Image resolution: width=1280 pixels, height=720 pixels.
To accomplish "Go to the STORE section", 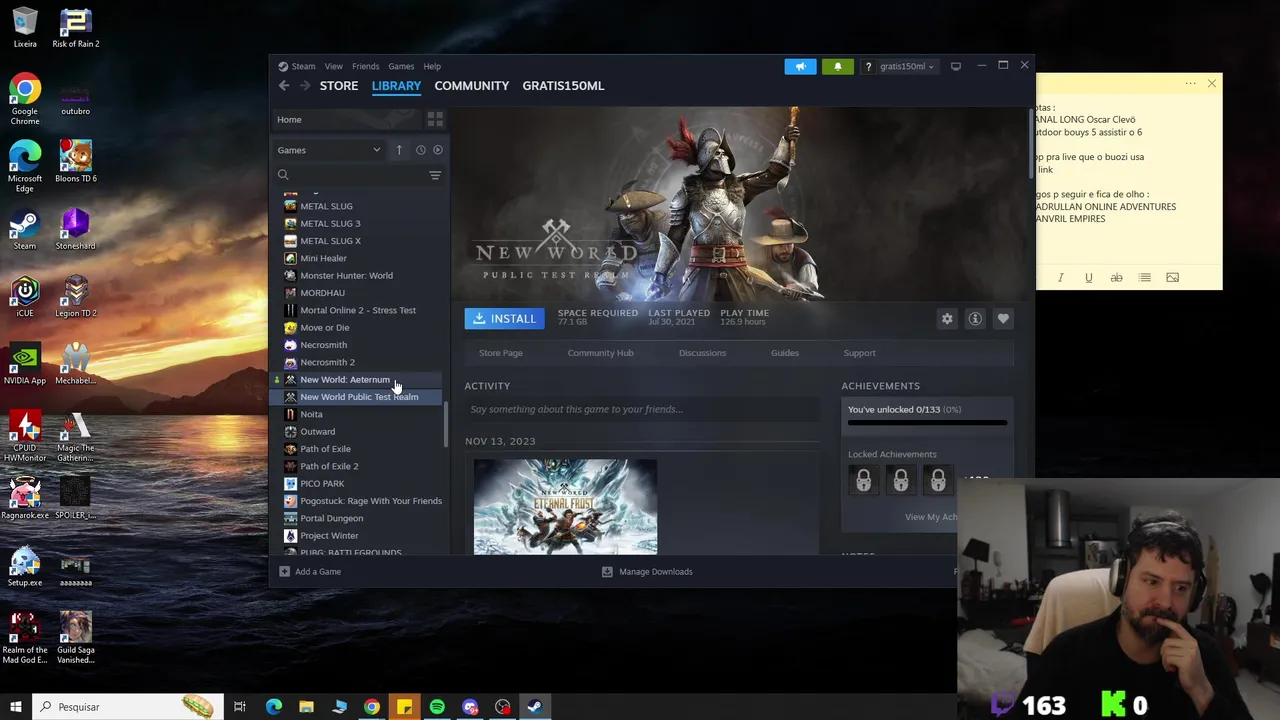I will click(x=339, y=86).
